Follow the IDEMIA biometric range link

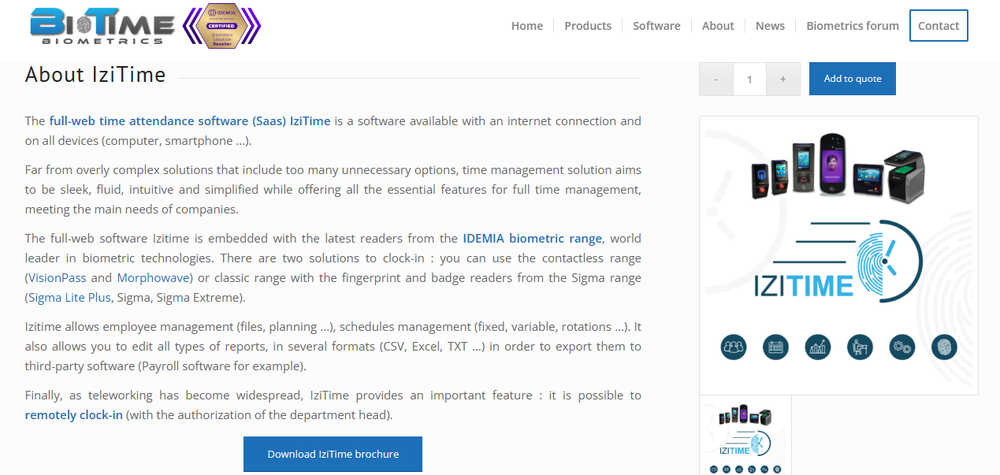point(532,238)
